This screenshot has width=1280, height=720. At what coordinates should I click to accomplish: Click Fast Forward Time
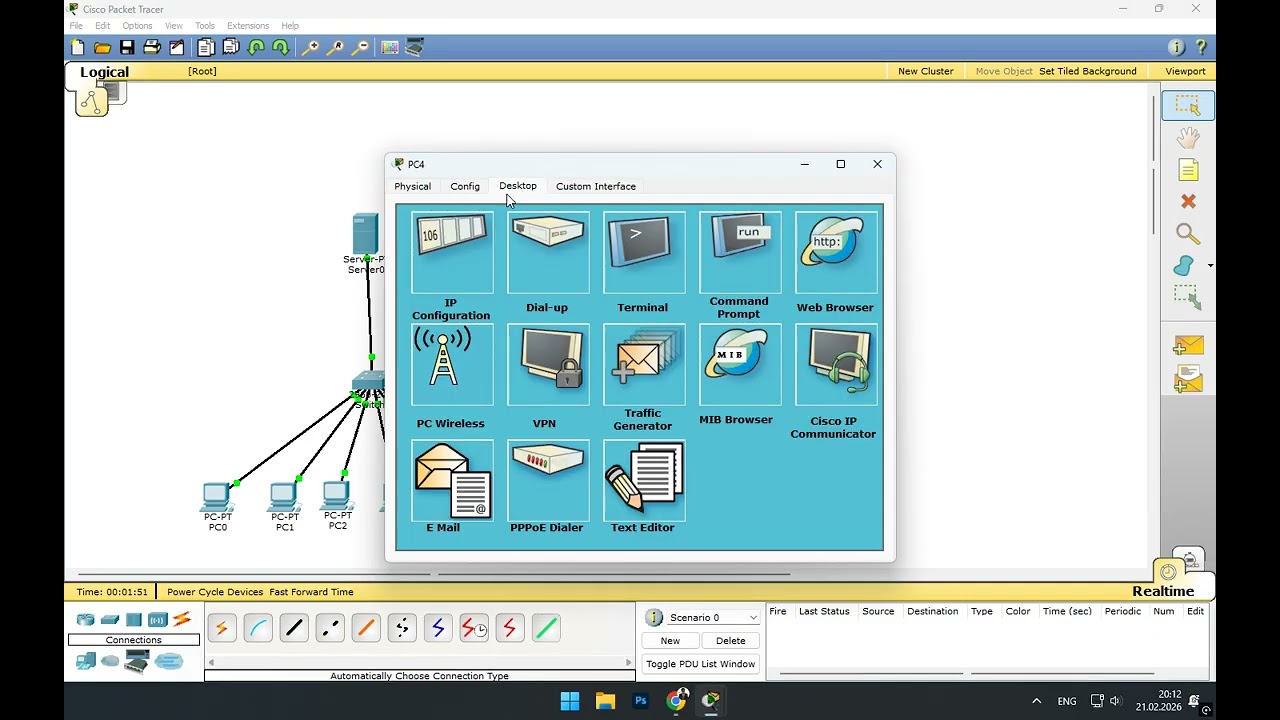click(311, 592)
